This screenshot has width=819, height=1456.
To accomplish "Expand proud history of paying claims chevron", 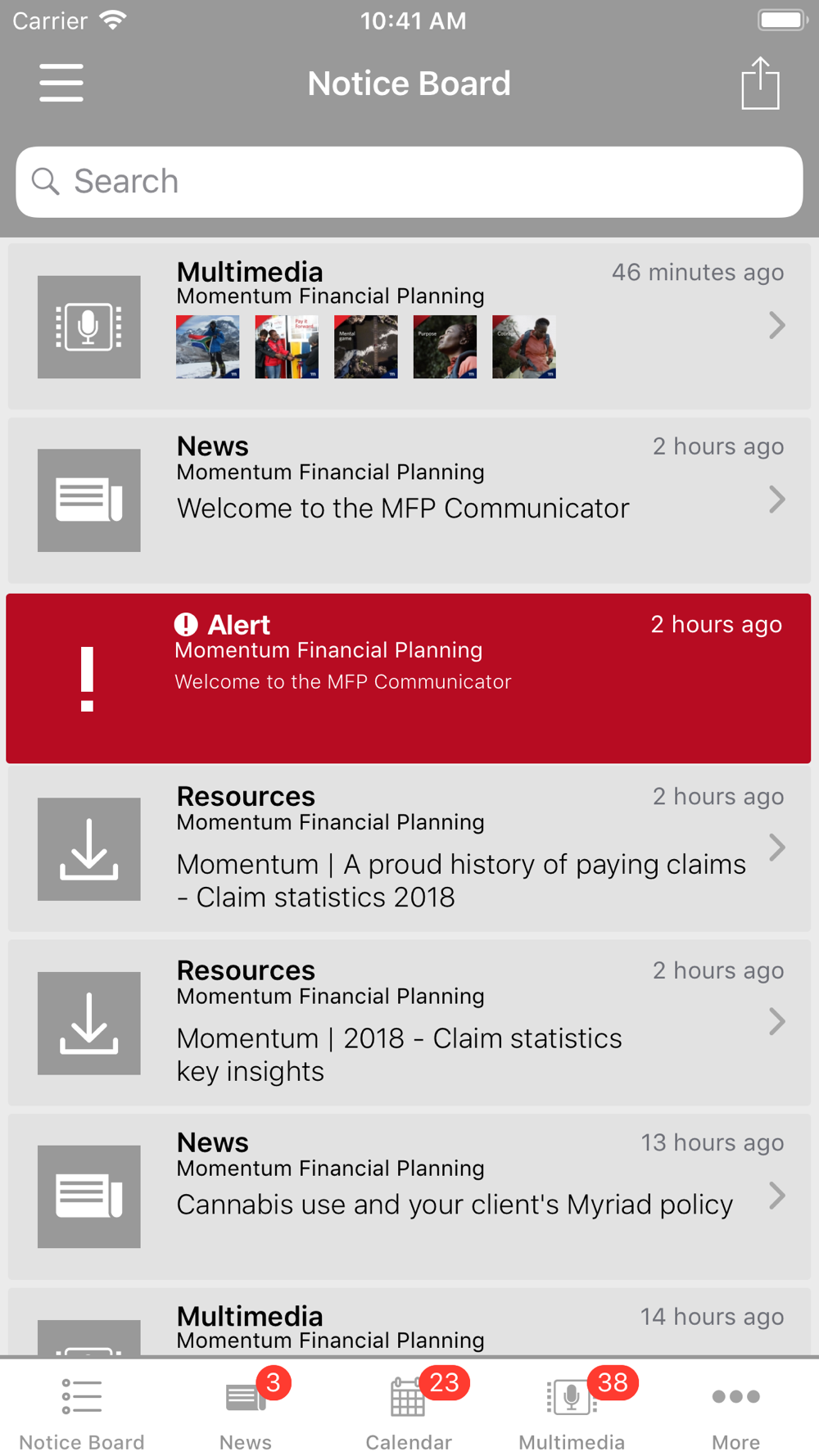I will (x=777, y=848).
